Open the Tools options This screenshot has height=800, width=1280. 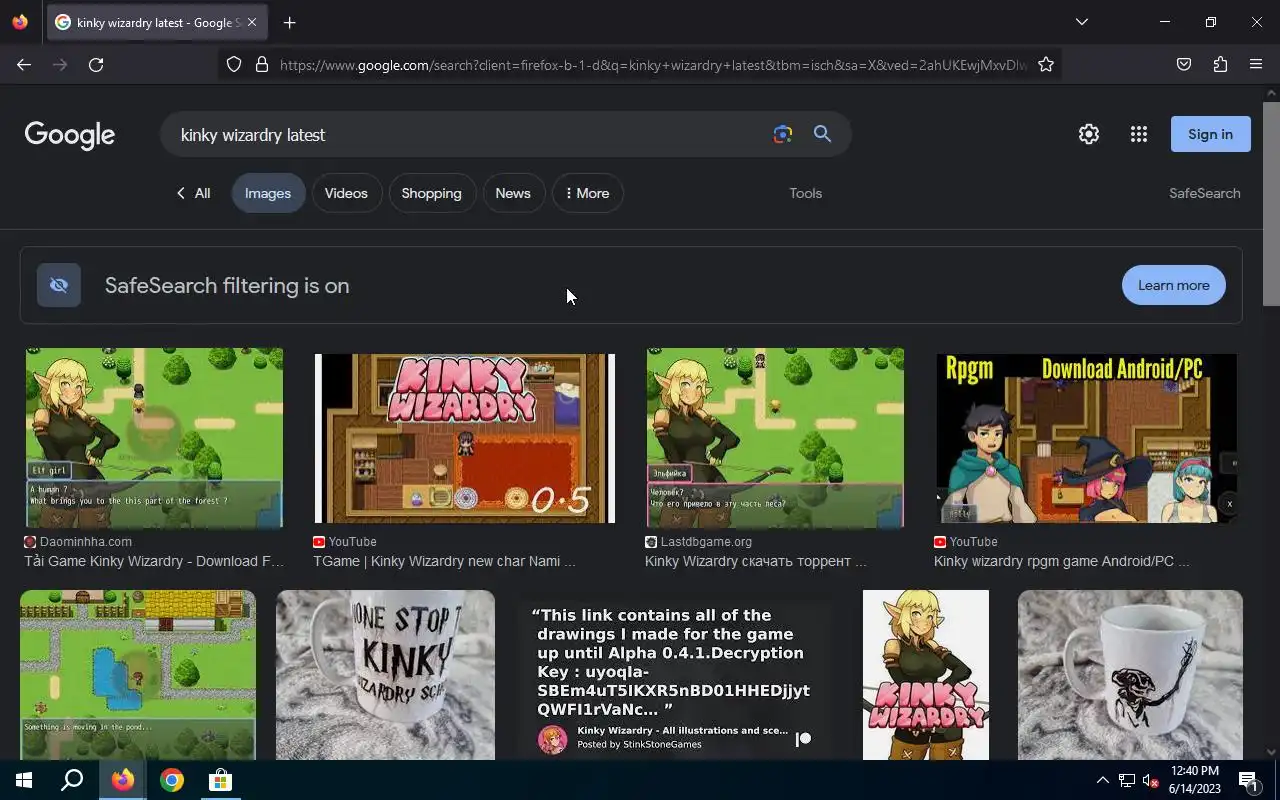click(805, 193)
